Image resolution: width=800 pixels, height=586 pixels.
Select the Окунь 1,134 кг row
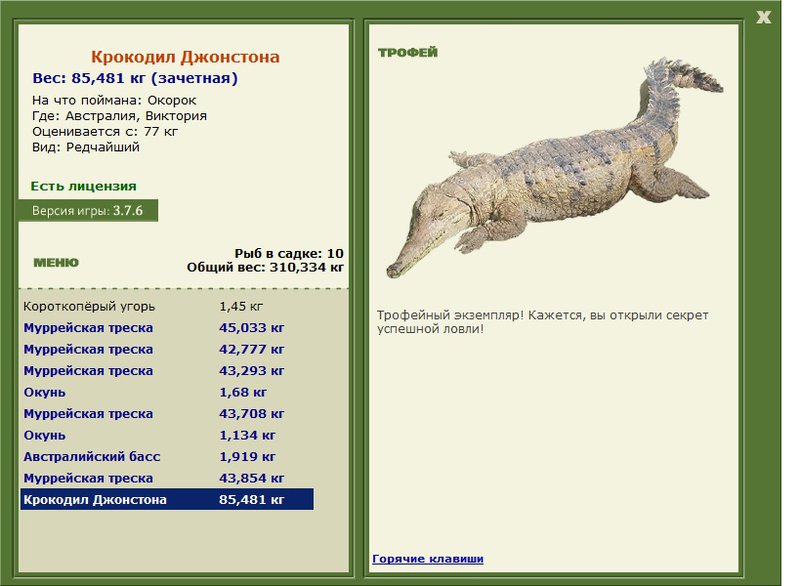(x=167, y=435)
